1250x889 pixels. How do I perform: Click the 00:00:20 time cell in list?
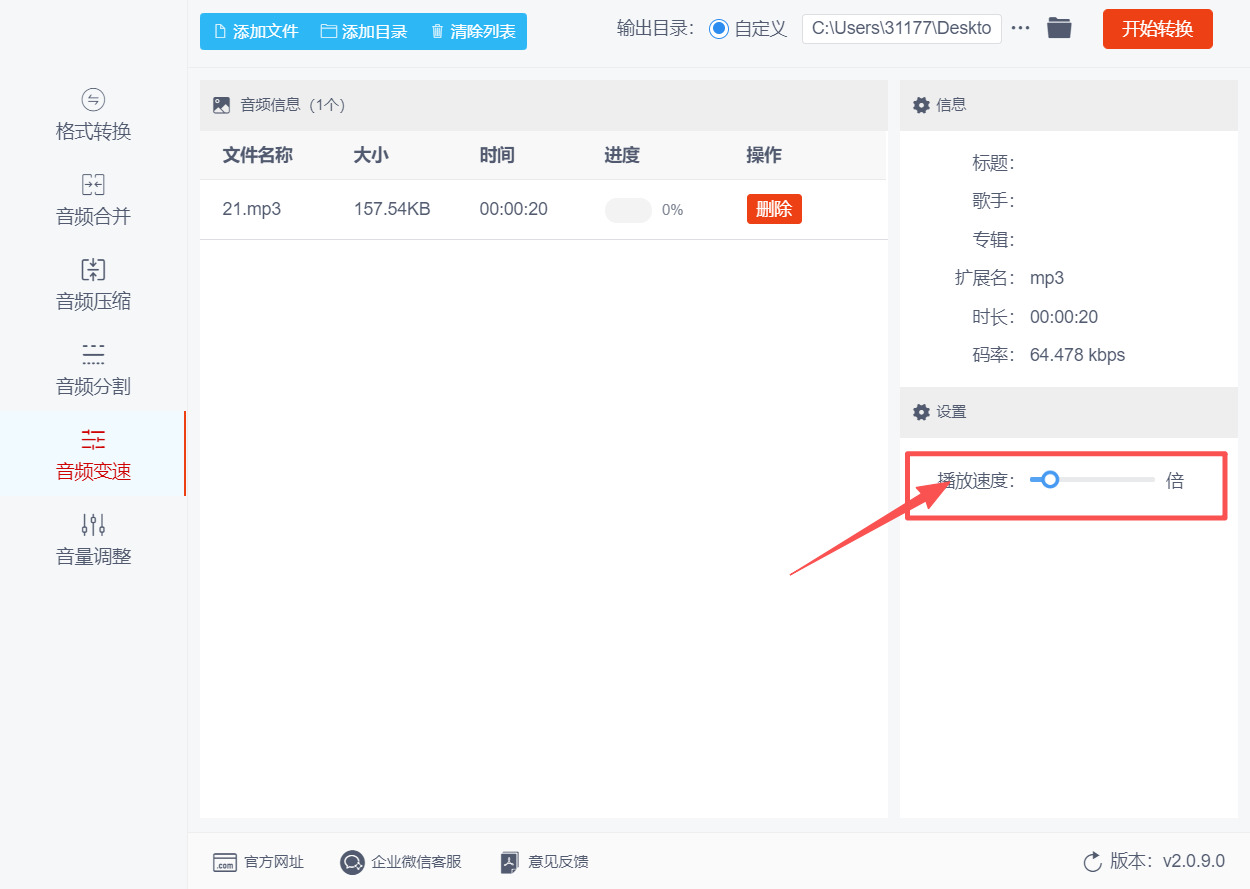pyautogui.click(x=514, y=209)
